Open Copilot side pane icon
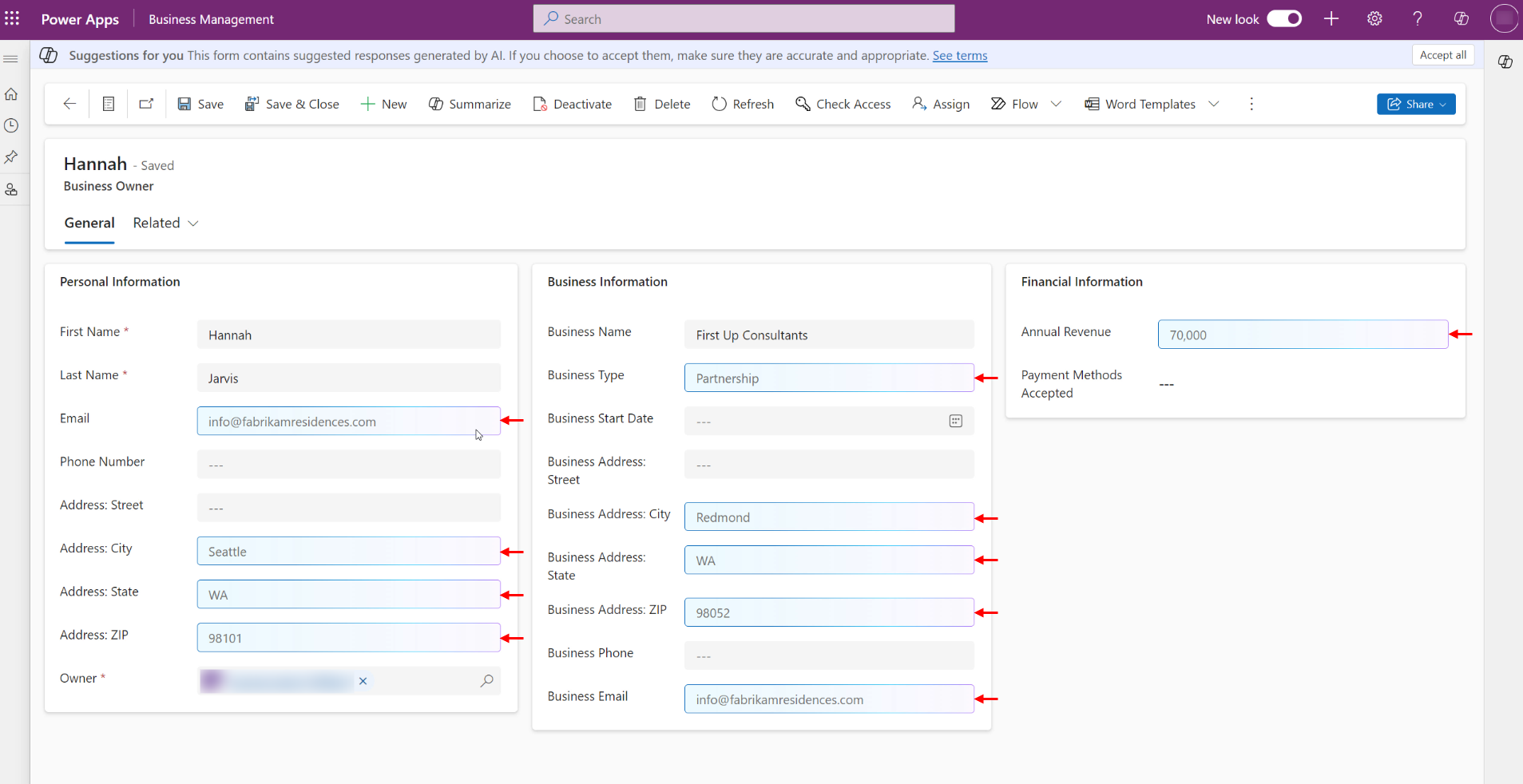1523x784 pixels. click(x=1505, y=61)
